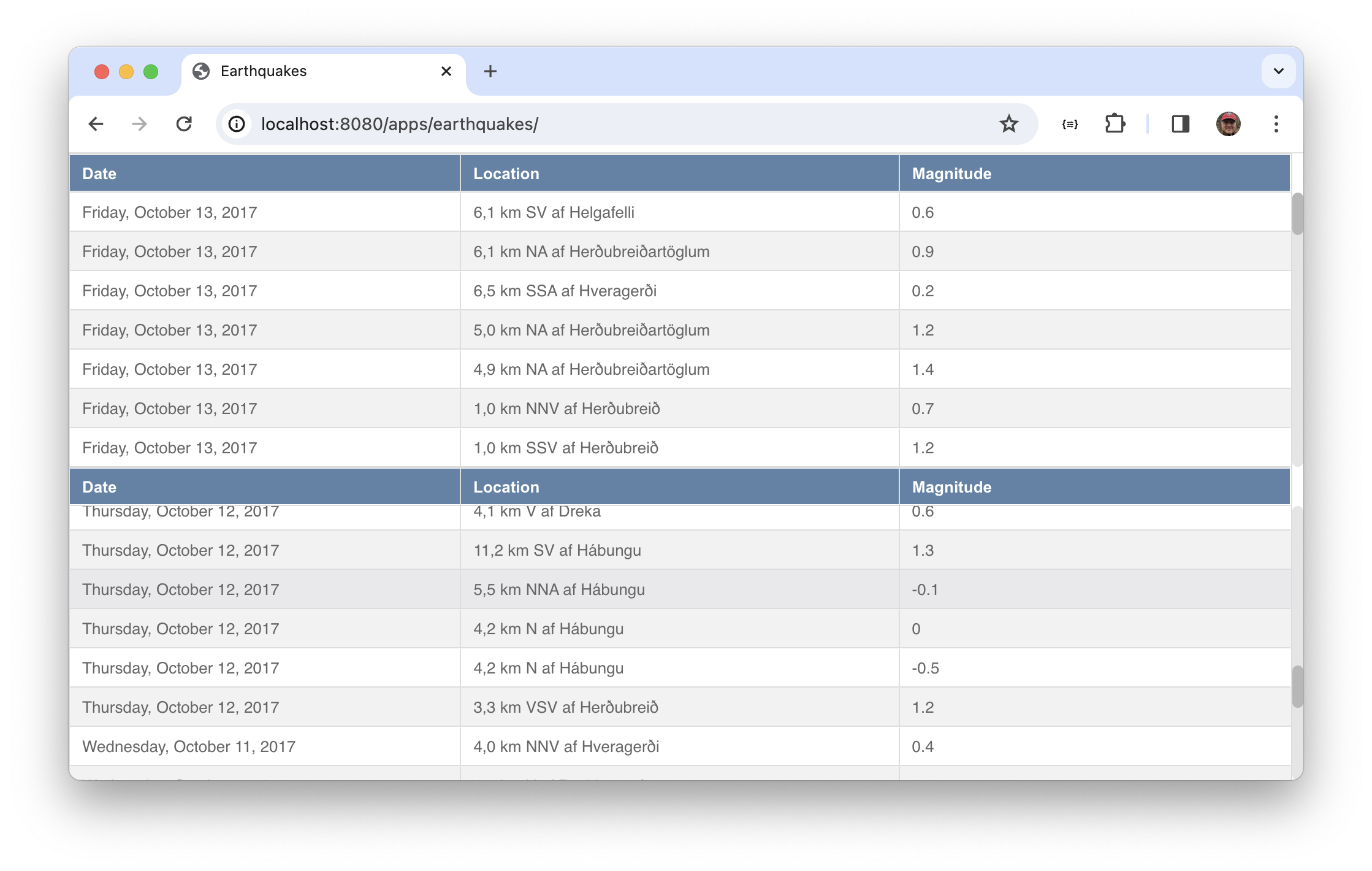Viewport: 1372px width, 871px height.
Task: Sort by top table Magnitude header
Action: click(x=951, y=174)
